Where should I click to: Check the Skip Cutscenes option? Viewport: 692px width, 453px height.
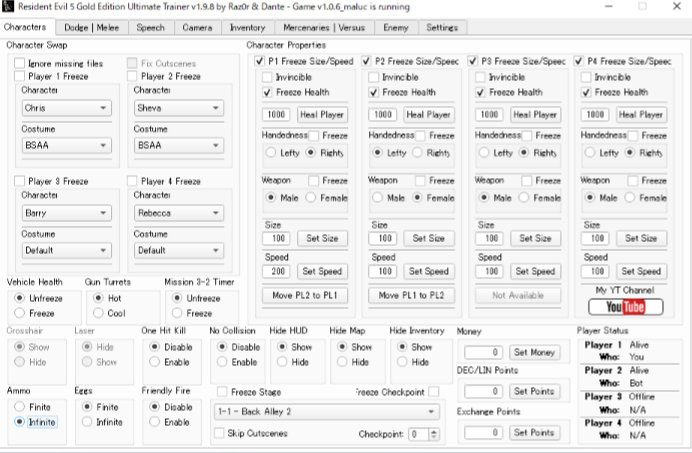[x=219, y=433]
